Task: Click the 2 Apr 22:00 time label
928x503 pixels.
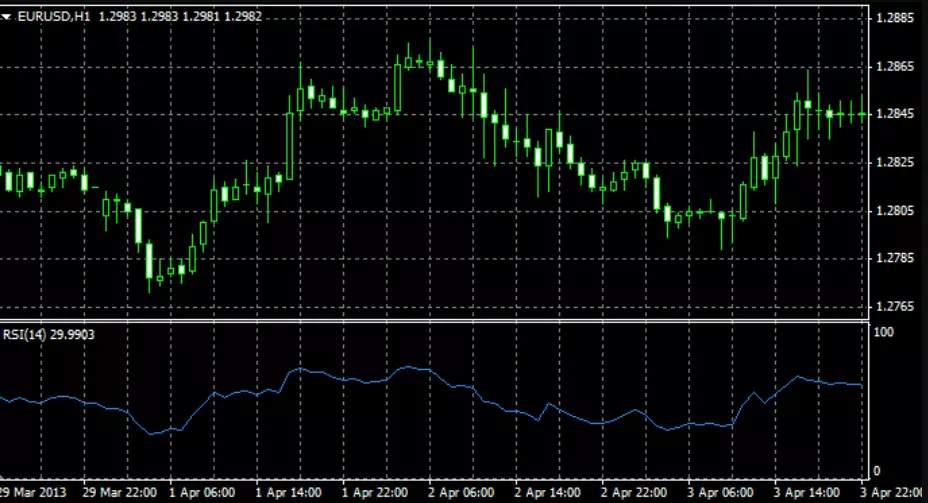Action: 634,492
